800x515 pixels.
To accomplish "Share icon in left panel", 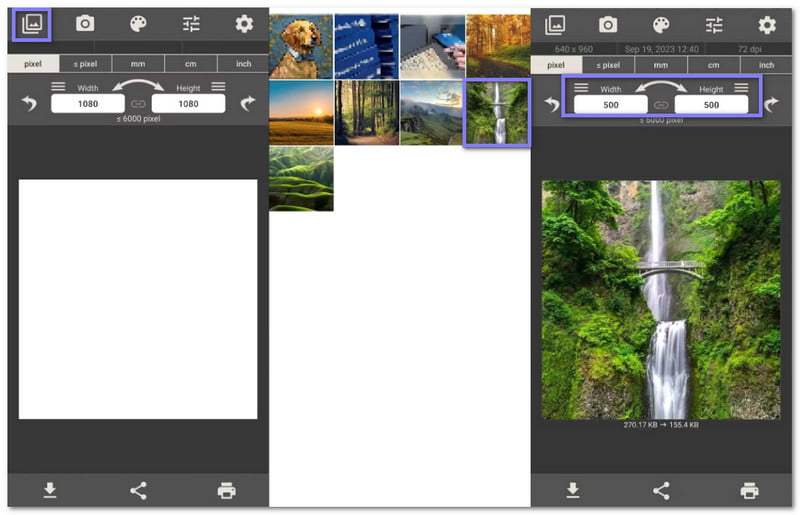I will (x=138, y=491).
